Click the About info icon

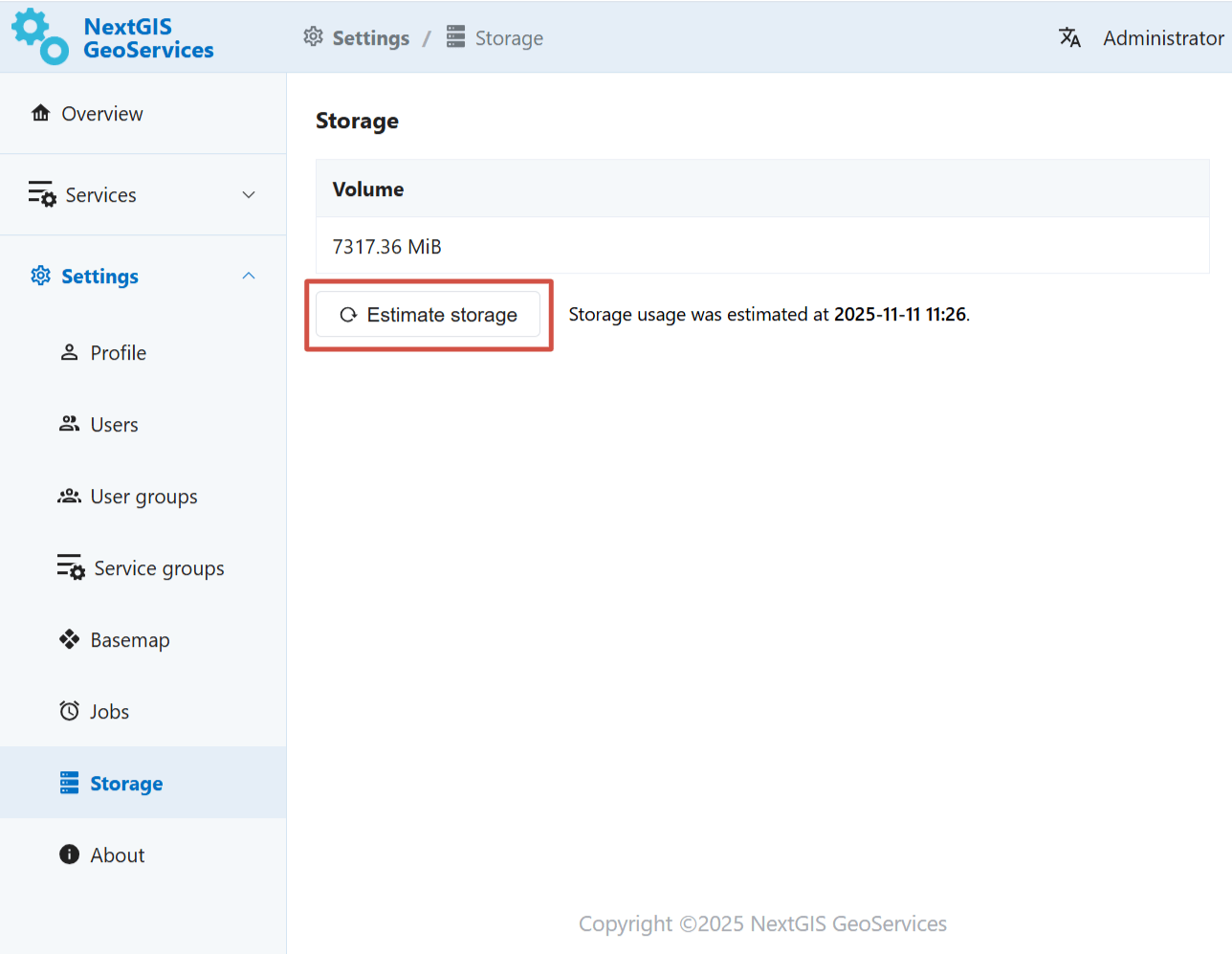click(x=69, y=854)
